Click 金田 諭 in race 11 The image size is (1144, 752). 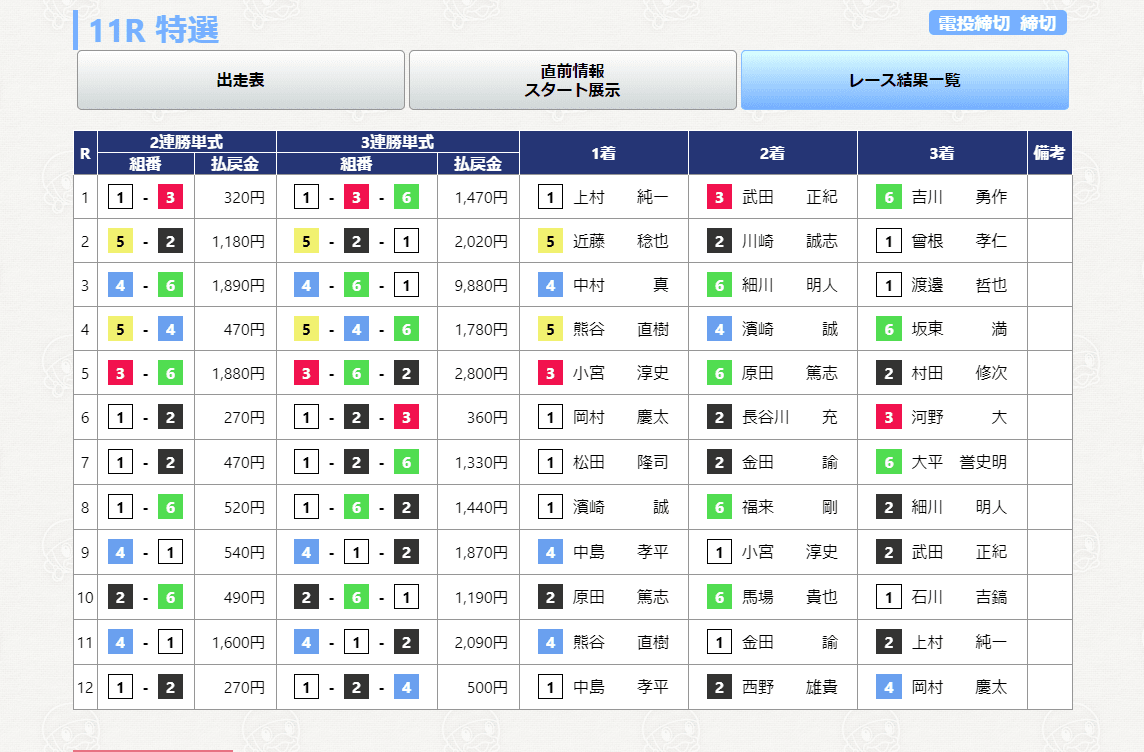(x=789, y=643)
